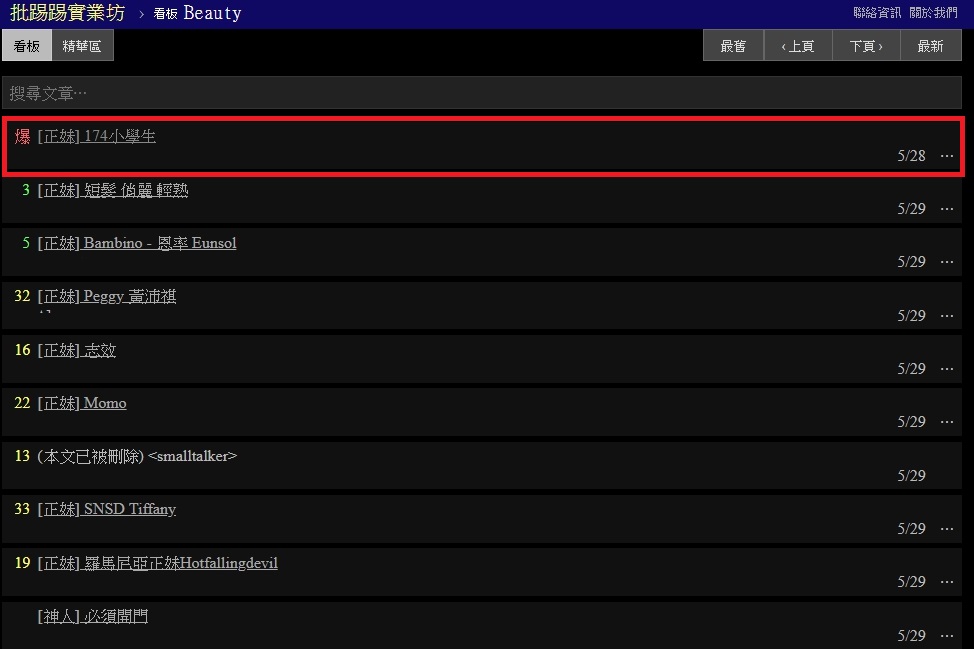
Task: Open the ⋯ menu for 志效 post
Action: (946, 369)
